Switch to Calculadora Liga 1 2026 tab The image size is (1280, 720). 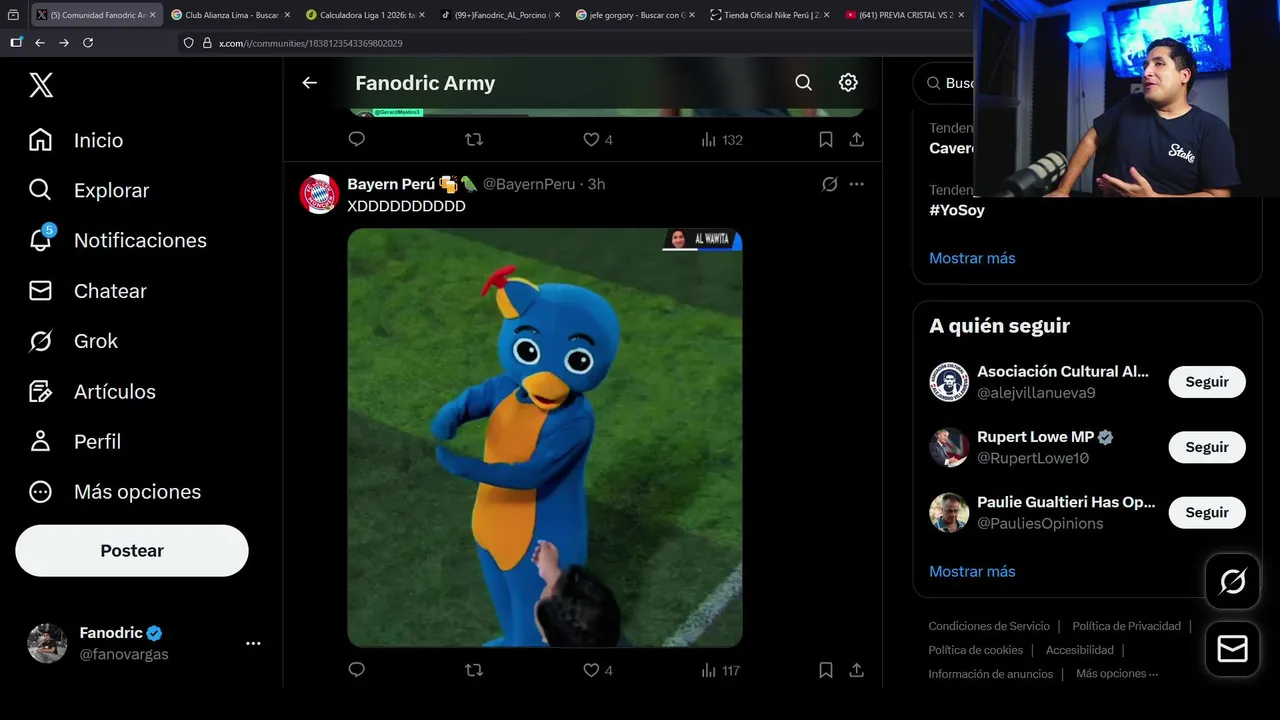coord(364,15)
